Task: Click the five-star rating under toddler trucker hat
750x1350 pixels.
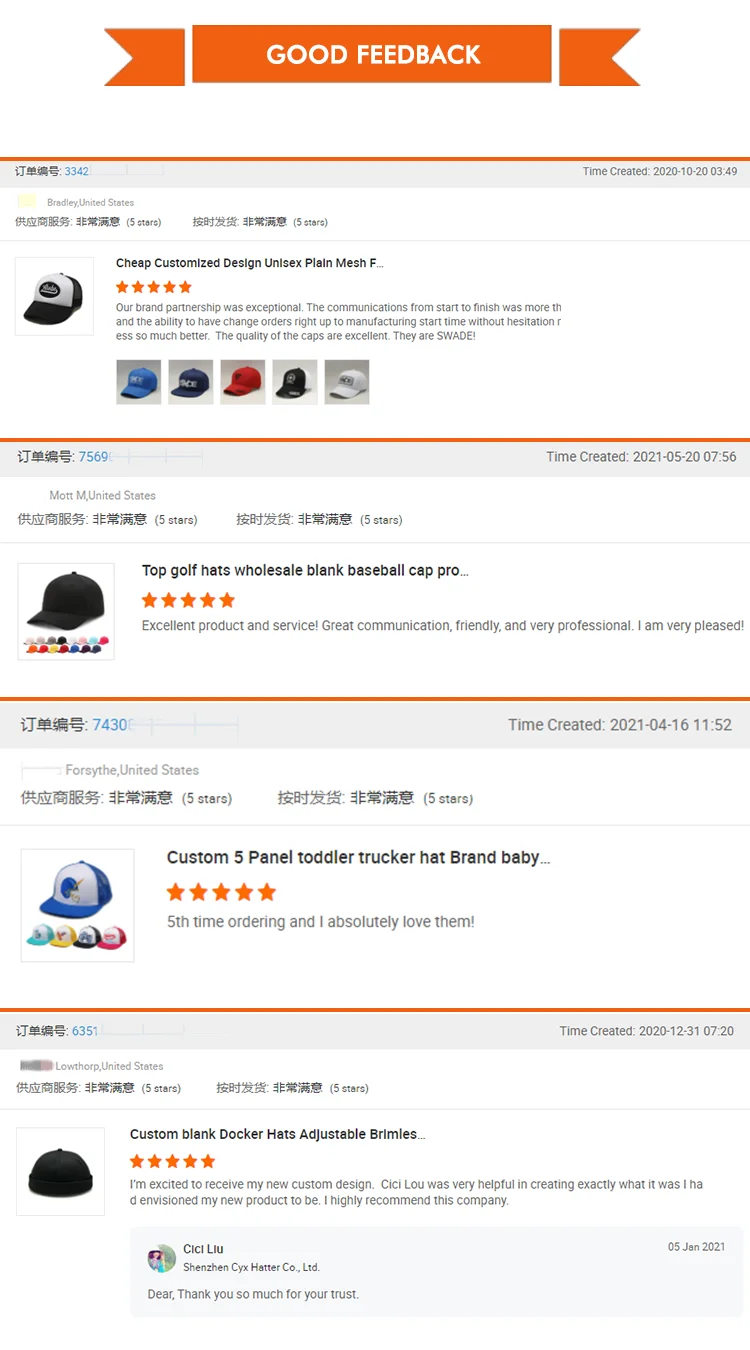Action: [x=221, y=892]
